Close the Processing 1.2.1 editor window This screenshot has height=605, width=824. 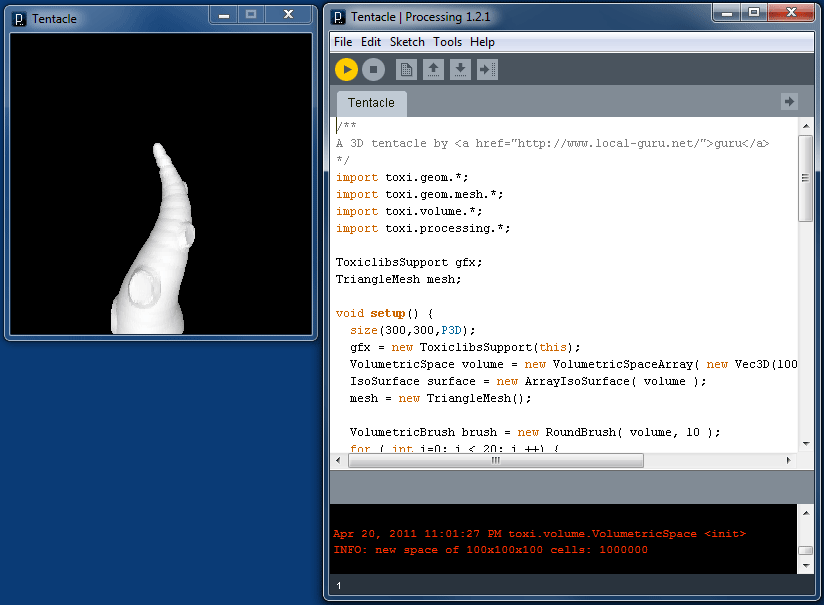coord(791,13)
